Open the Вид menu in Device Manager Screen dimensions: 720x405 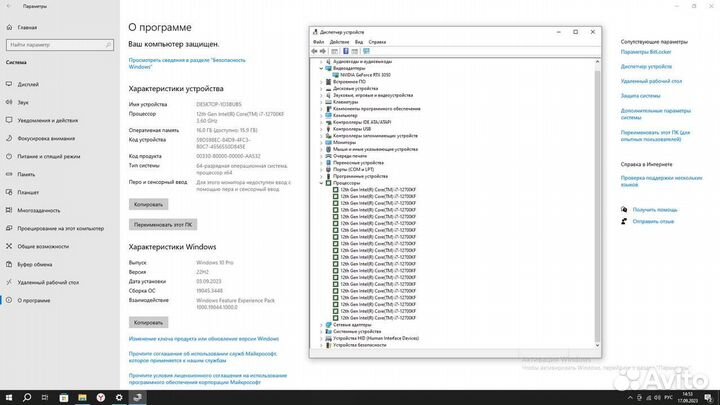pos(359,42)
